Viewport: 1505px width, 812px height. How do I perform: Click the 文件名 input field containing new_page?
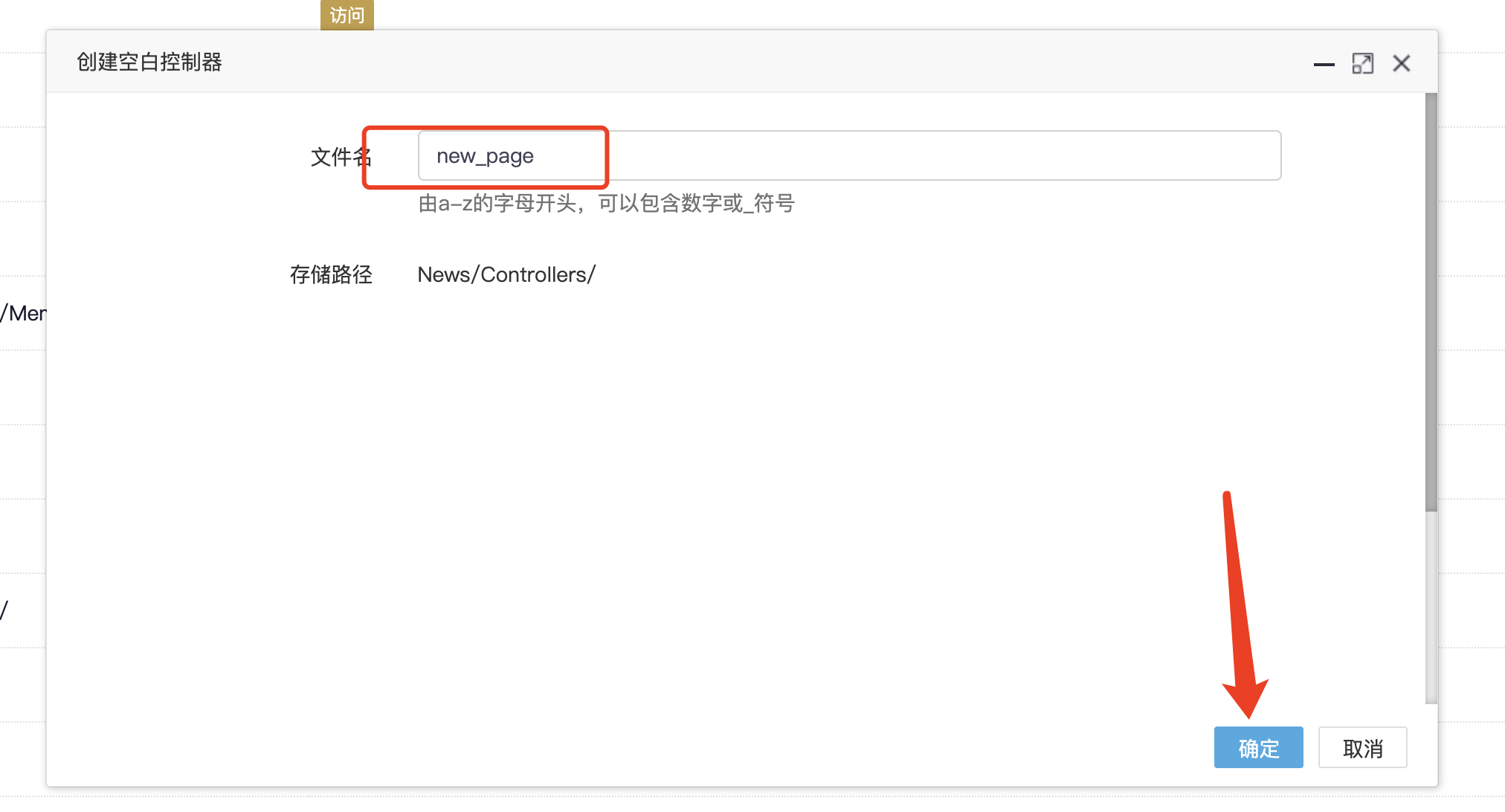coord(849,155)
